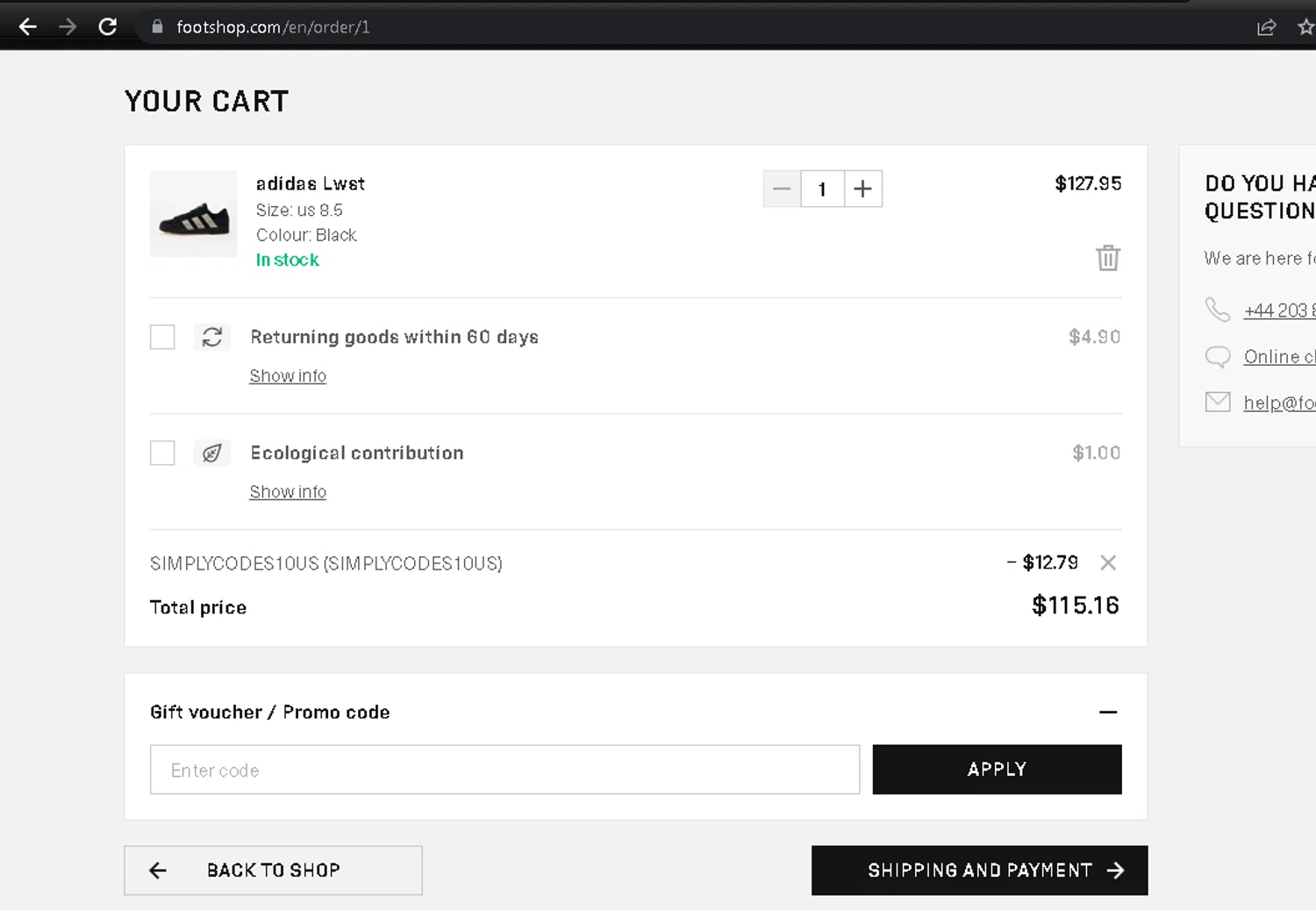Click the browser back arrow
Image resolution: width=1316 pixels, height=910 pixels.
point(28,27)
